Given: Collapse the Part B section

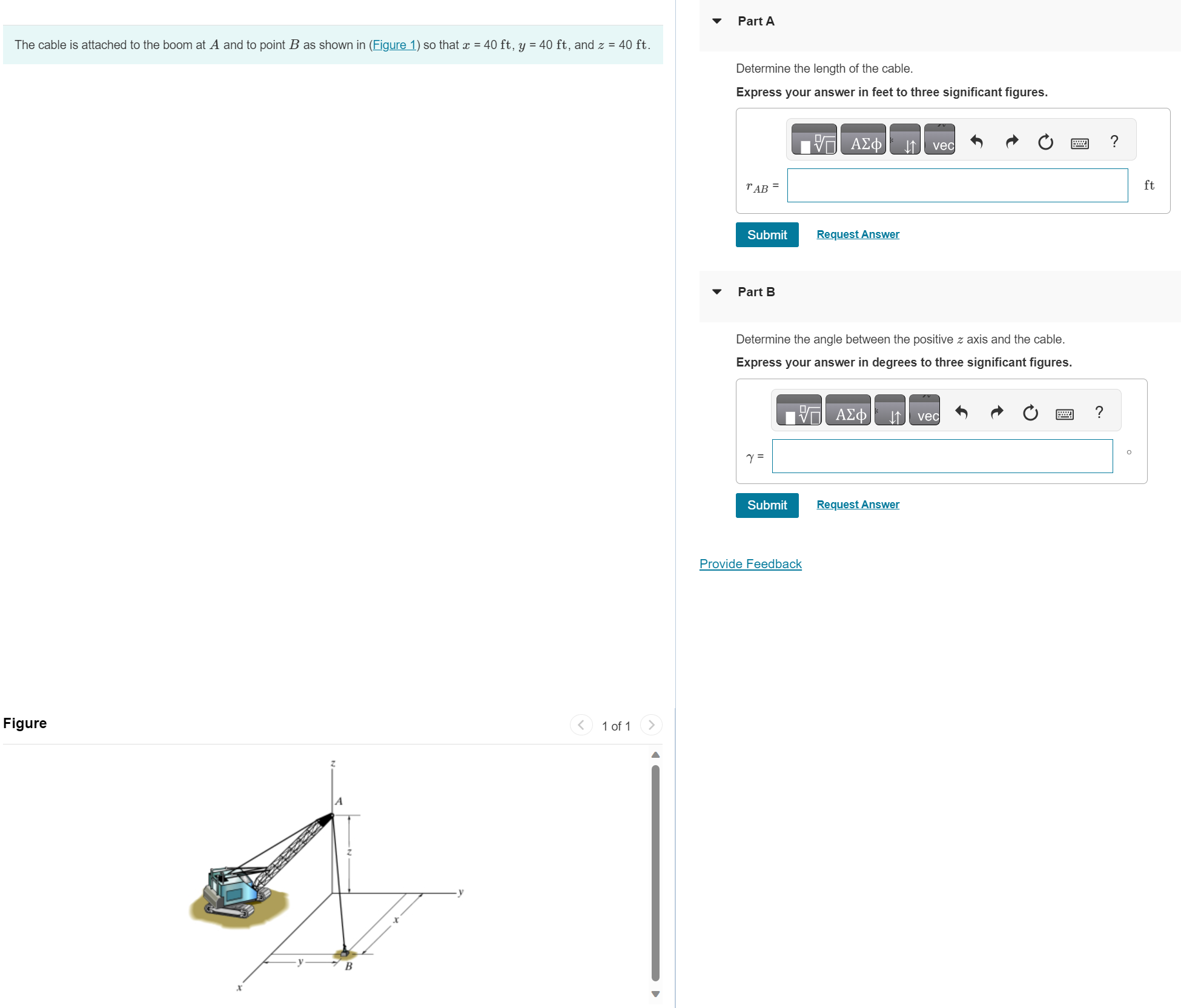Looking at the screenshot, I should (x=717, y=292).
